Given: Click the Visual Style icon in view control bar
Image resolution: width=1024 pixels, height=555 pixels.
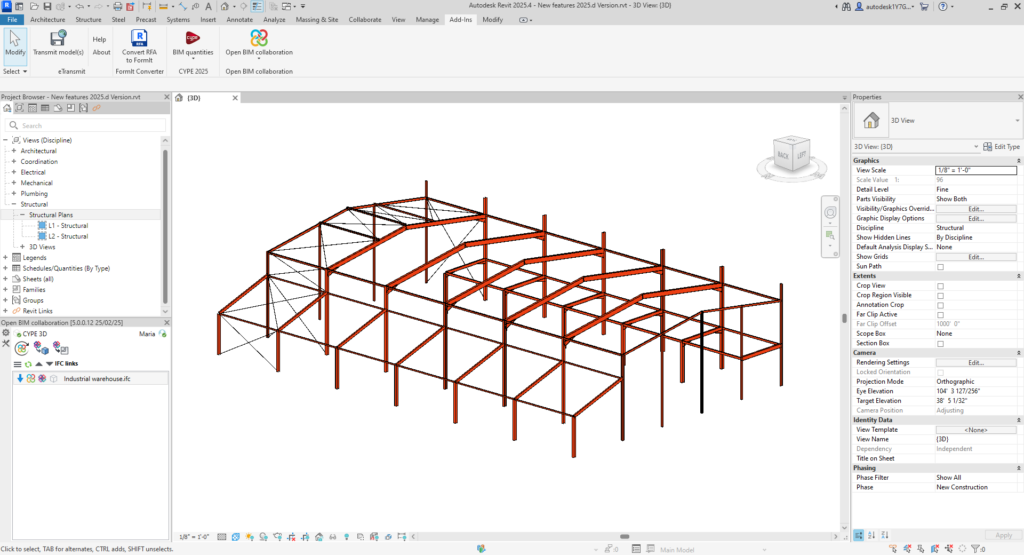Looking at the screenshot, I should [236, 537].
